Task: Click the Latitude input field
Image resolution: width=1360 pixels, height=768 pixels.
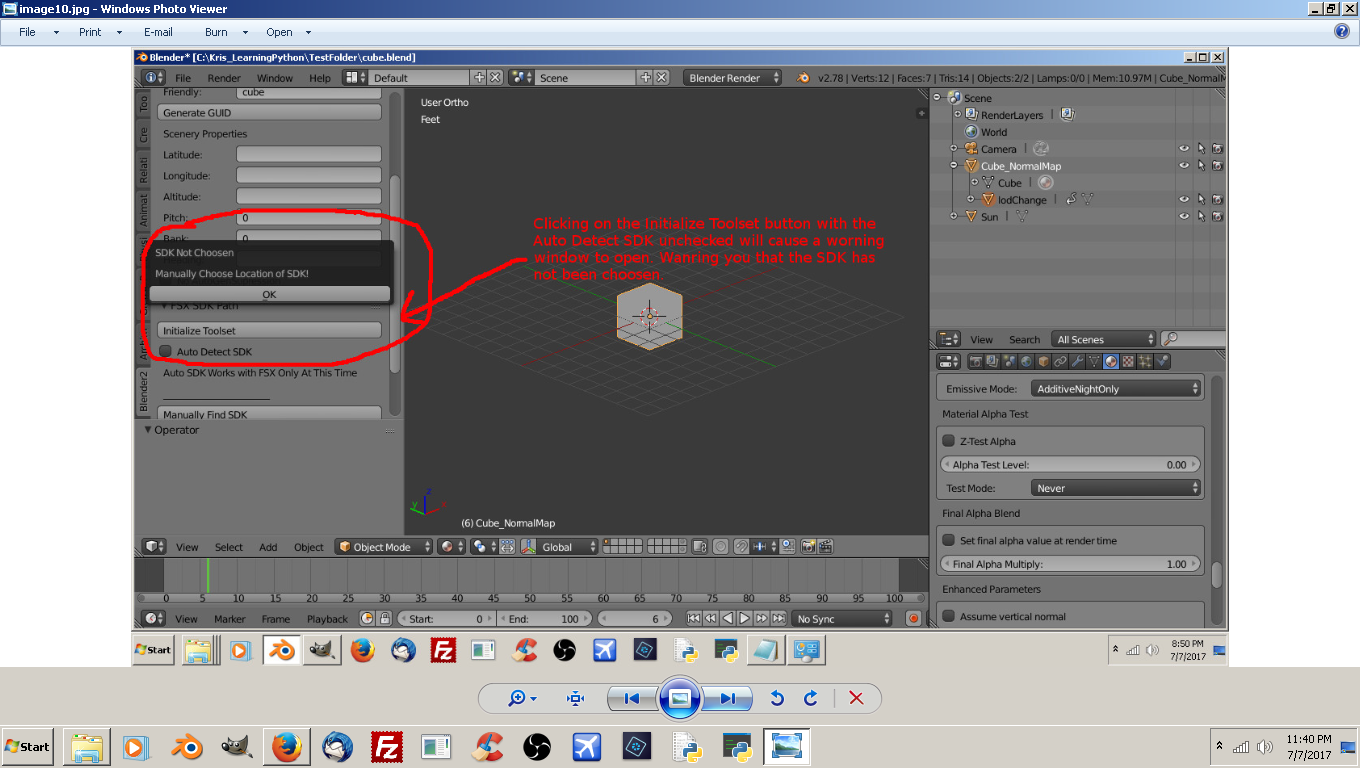Action: tap(309, 155)
